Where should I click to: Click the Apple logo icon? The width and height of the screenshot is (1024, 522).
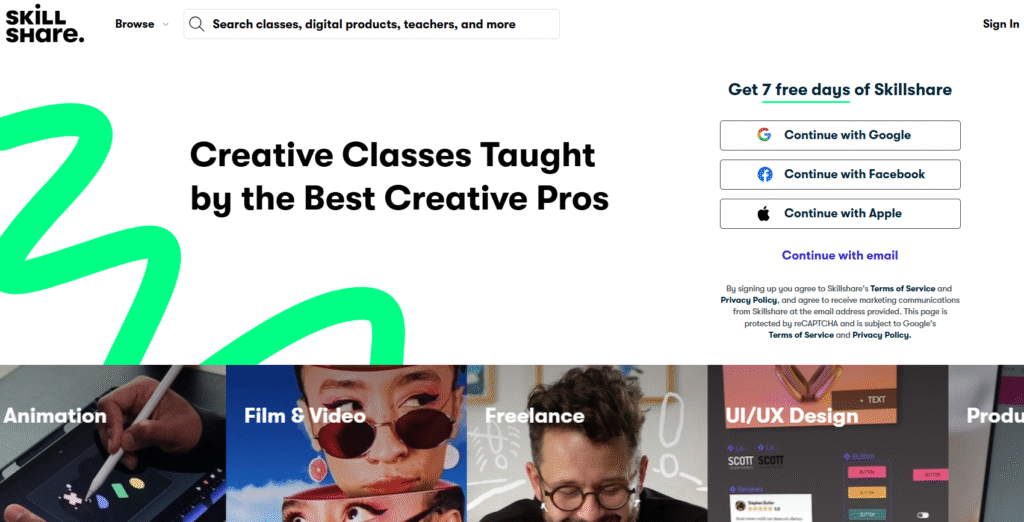pyautogui.click(x=764, y=213)
